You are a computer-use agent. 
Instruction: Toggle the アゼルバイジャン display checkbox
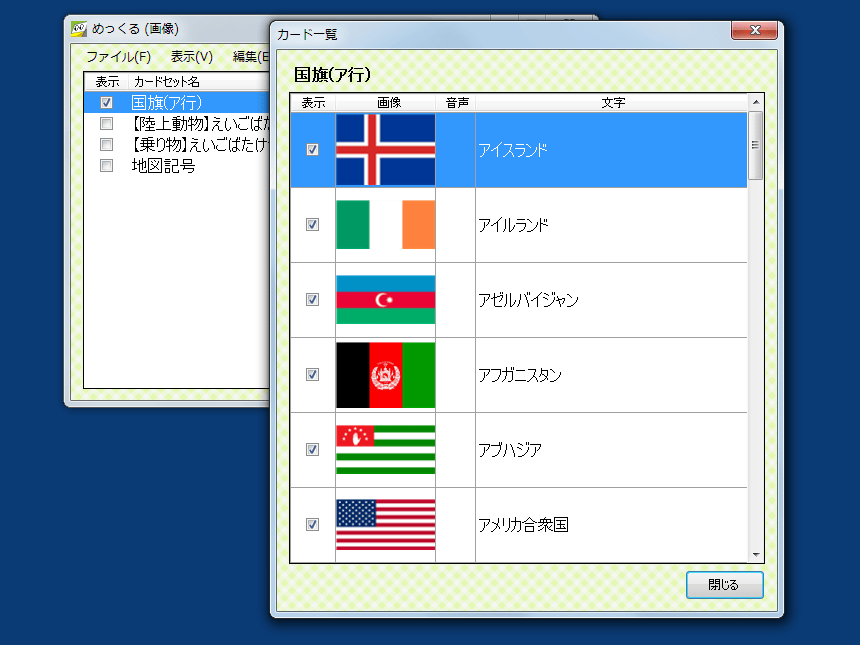[x=313, y=299]
